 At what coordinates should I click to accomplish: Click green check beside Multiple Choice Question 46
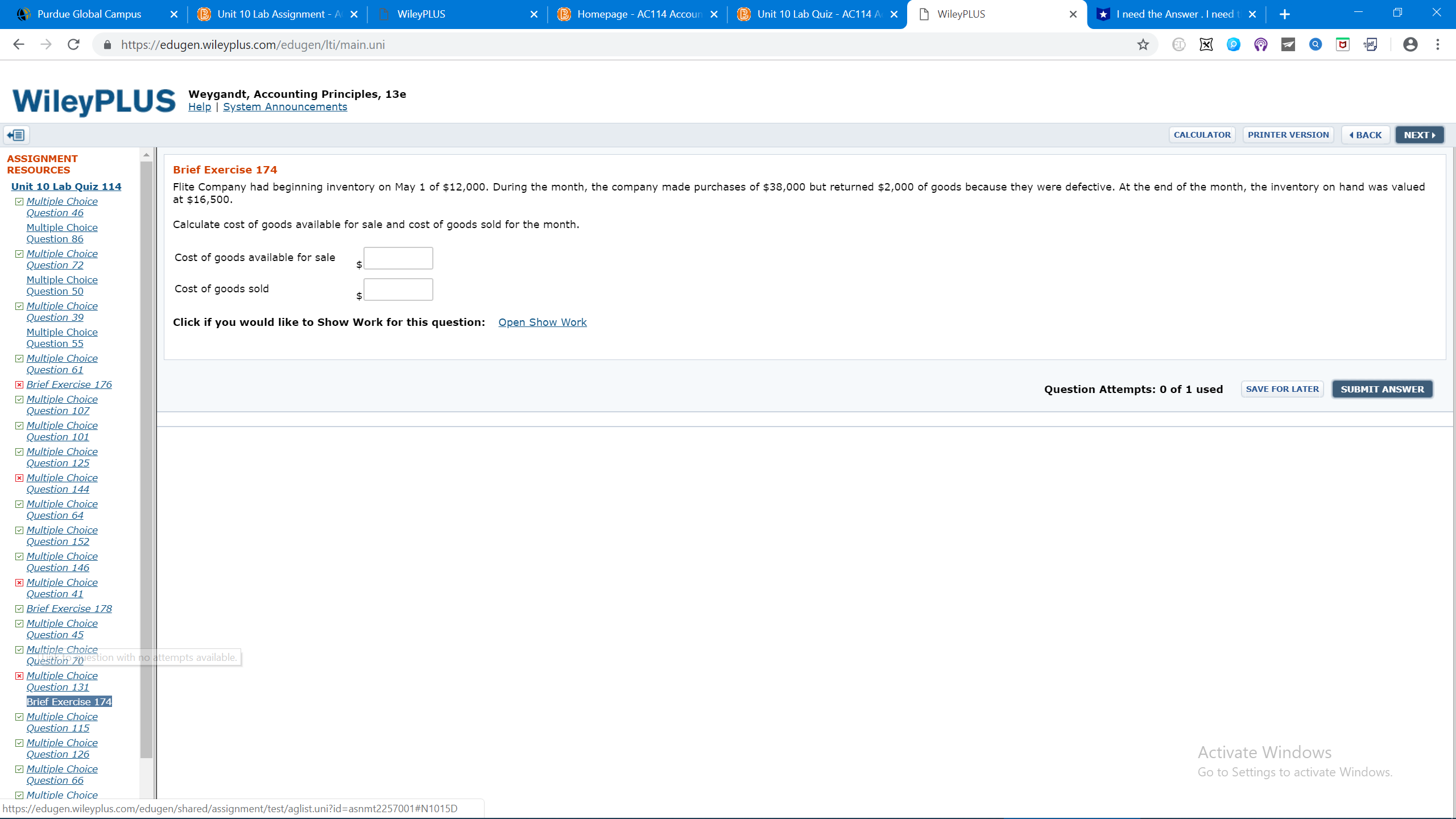click(x=19, y=201)
